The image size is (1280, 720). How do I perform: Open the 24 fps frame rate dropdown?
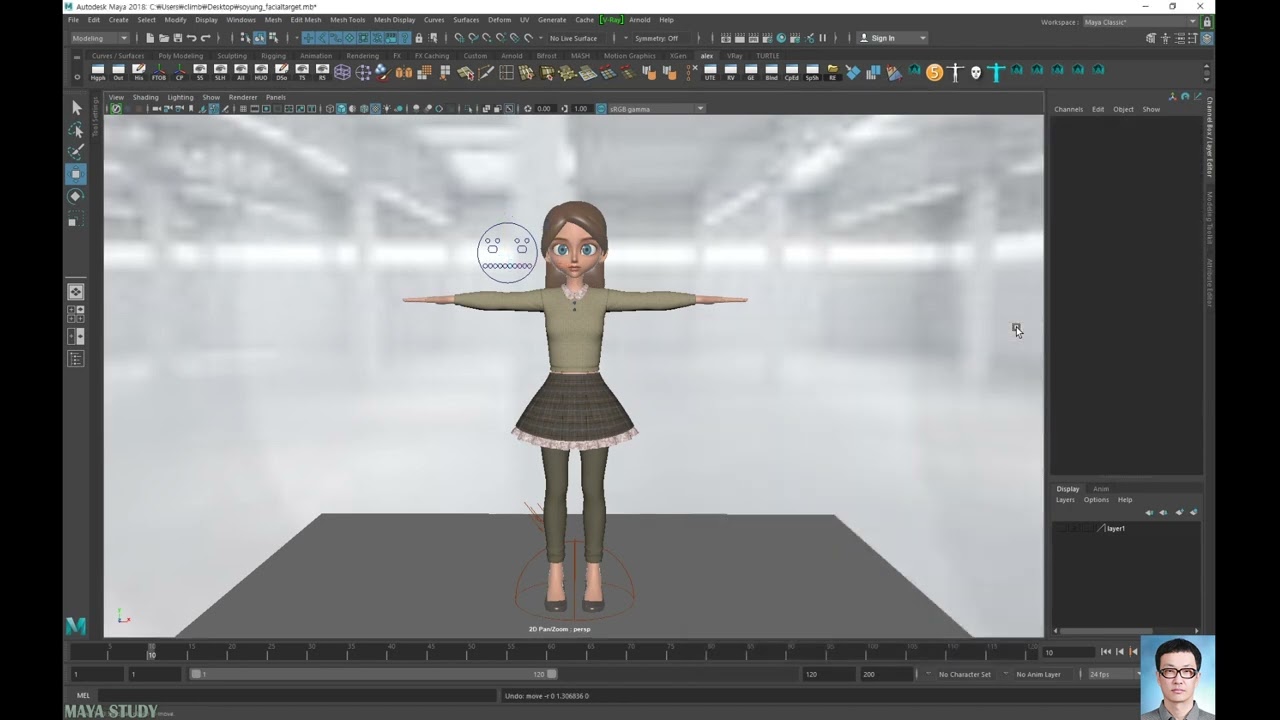point(1114,674)
